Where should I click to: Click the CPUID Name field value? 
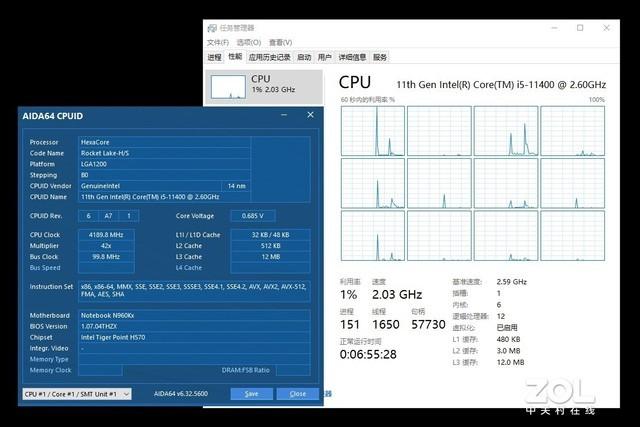pyautogui.click(x=164, y=197)
